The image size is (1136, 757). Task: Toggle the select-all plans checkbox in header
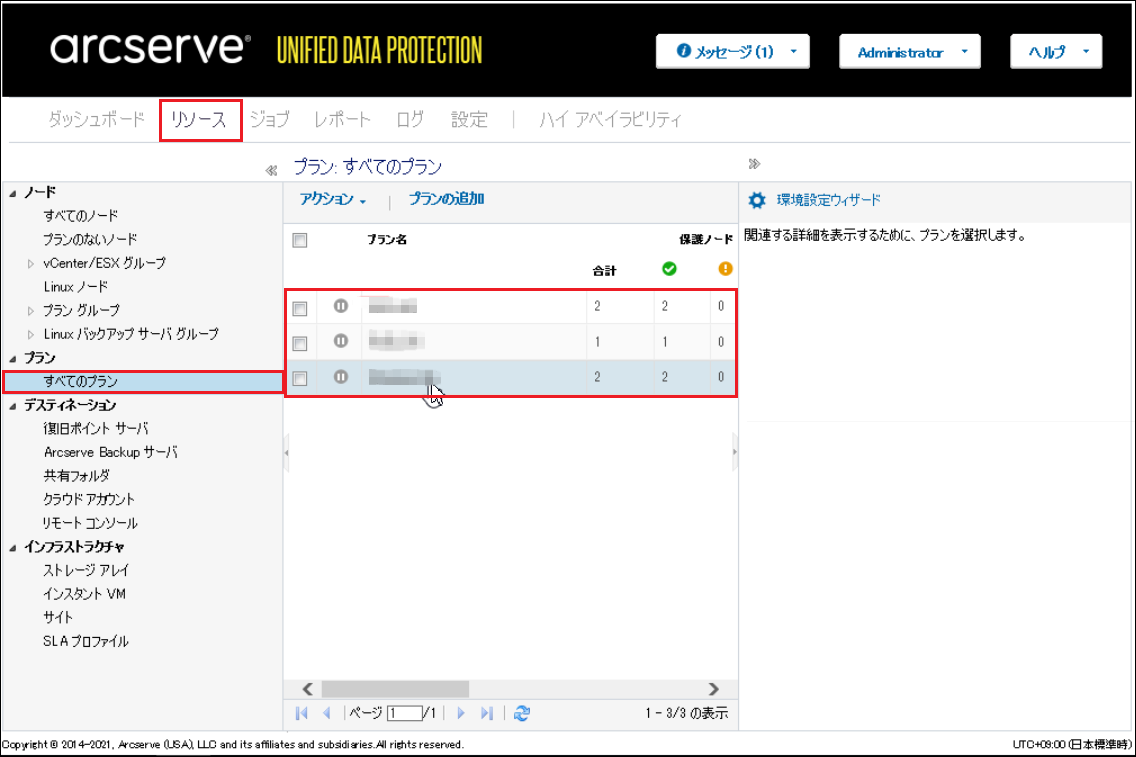[300, 241]
